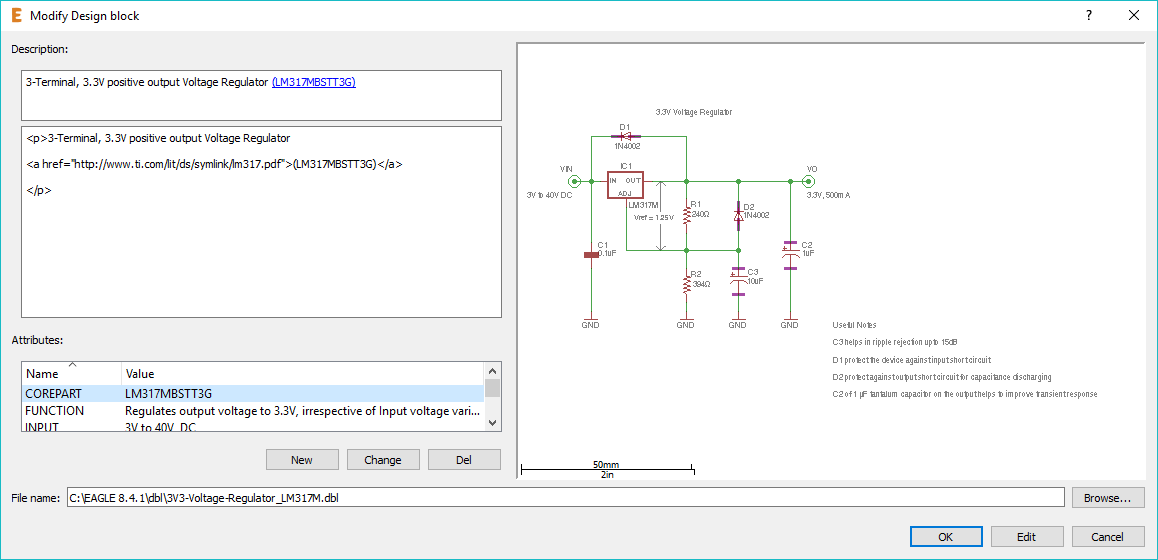Click the scroll down arrow of attributes list
Viewport: 1158px width, 560px height.
(493, 422)
